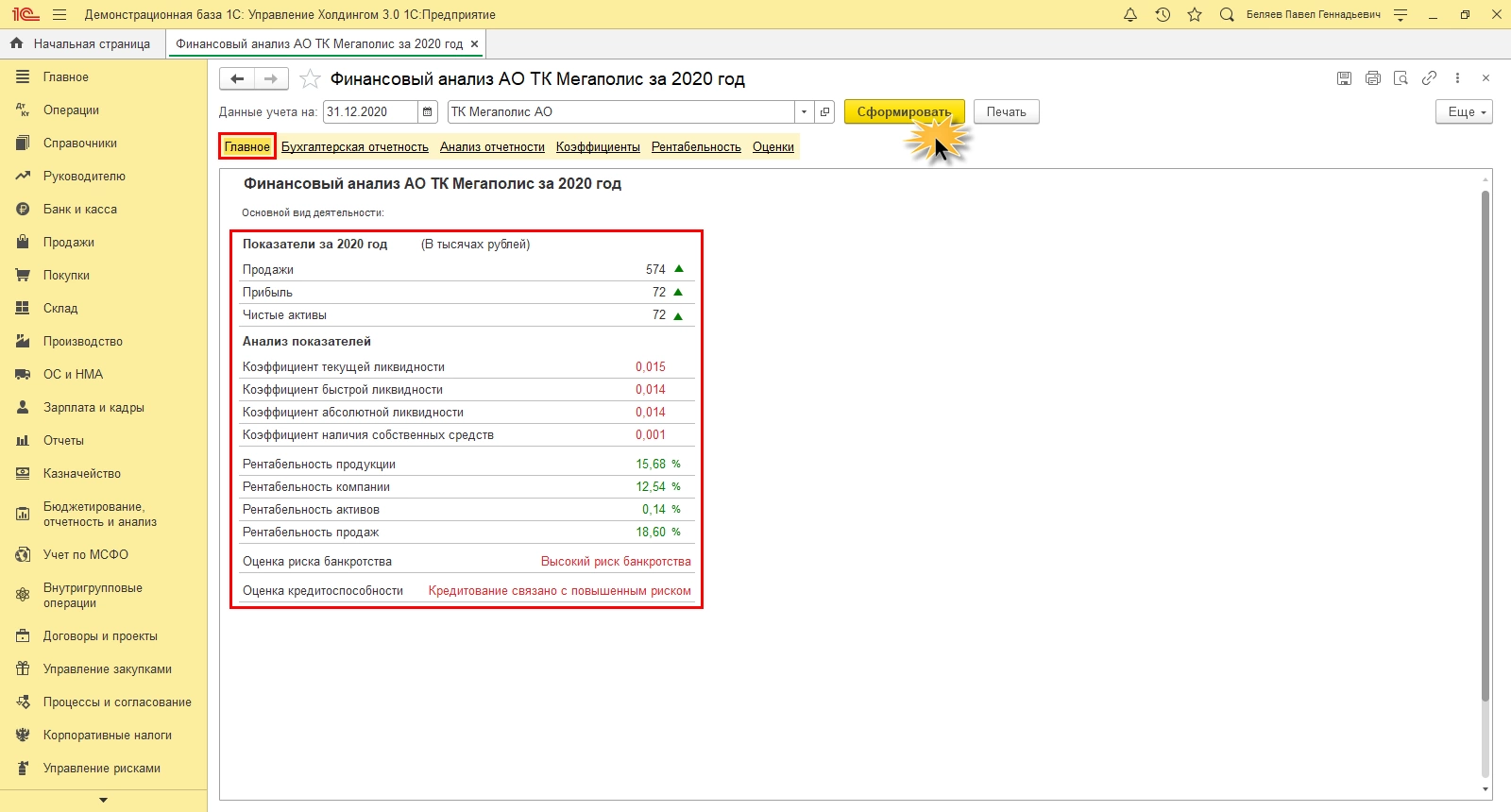
Task: Click Высокий риск банкротства text
Action: coord(616,562)
